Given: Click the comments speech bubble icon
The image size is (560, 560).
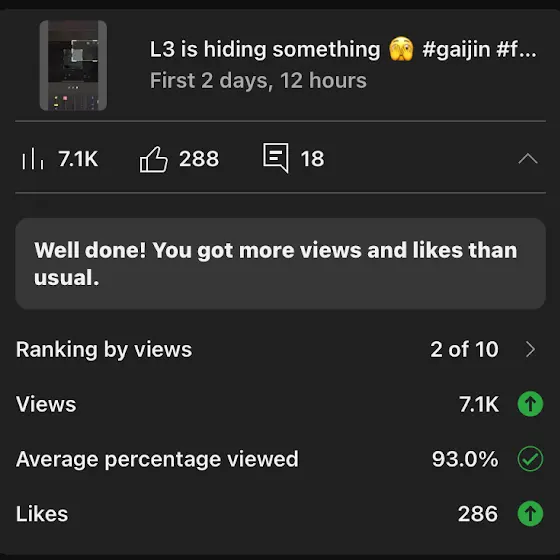Looking at the screenshot, I should click(x=276, y=158).
